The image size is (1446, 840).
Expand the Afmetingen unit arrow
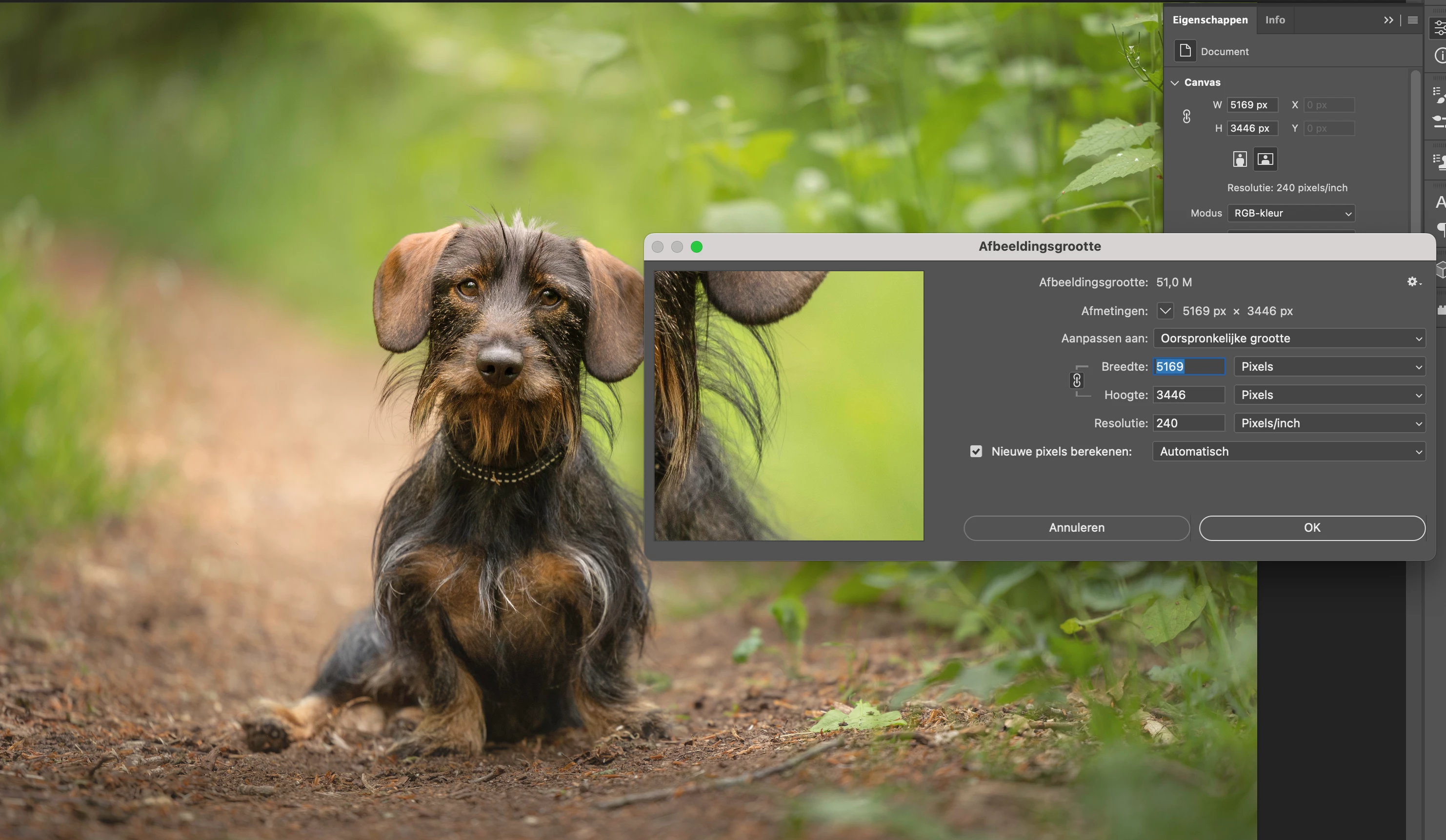[x=1165, y=311]
